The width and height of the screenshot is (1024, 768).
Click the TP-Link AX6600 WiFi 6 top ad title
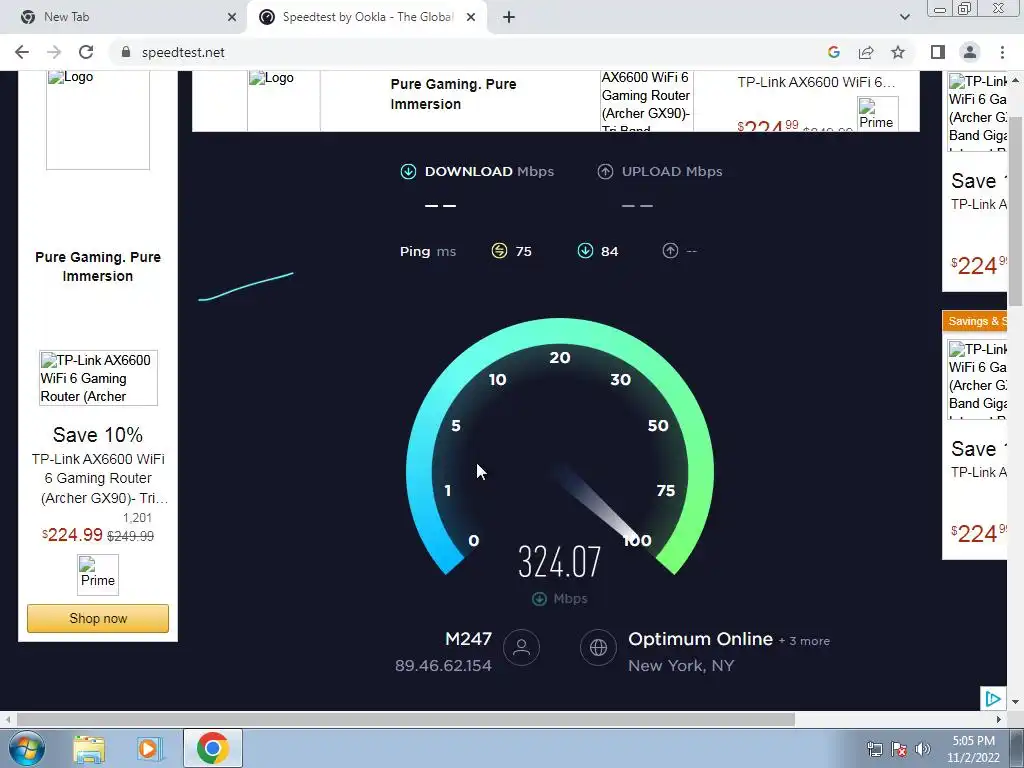pyautogui.click(x=816, y=82)
